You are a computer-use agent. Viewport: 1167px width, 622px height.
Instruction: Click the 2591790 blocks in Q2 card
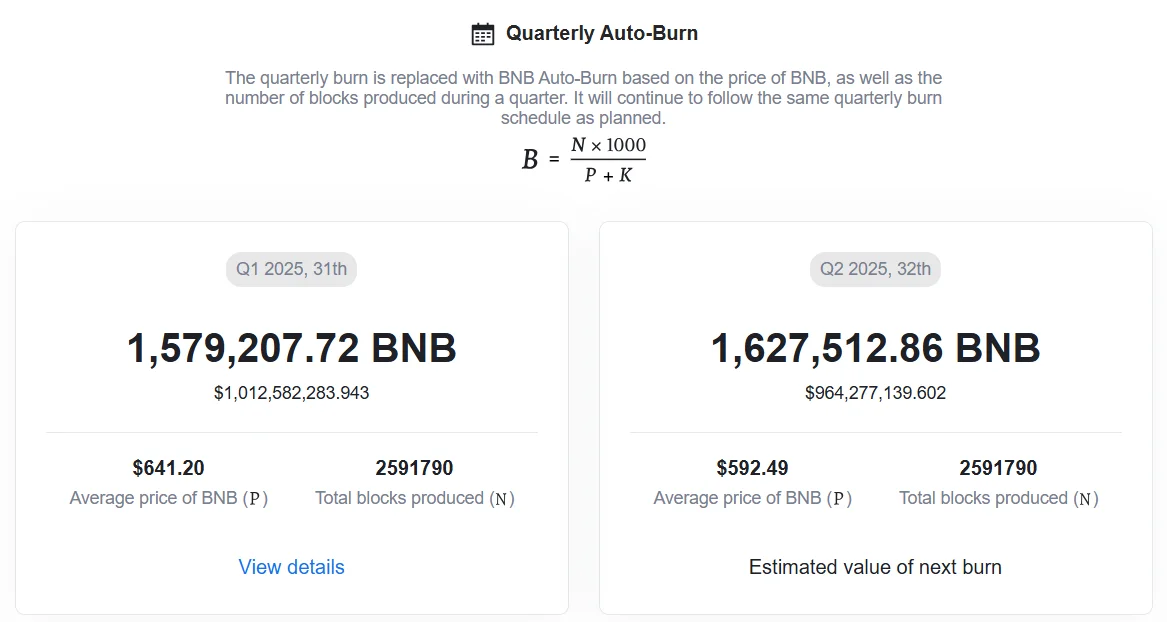tap(998, 468)
